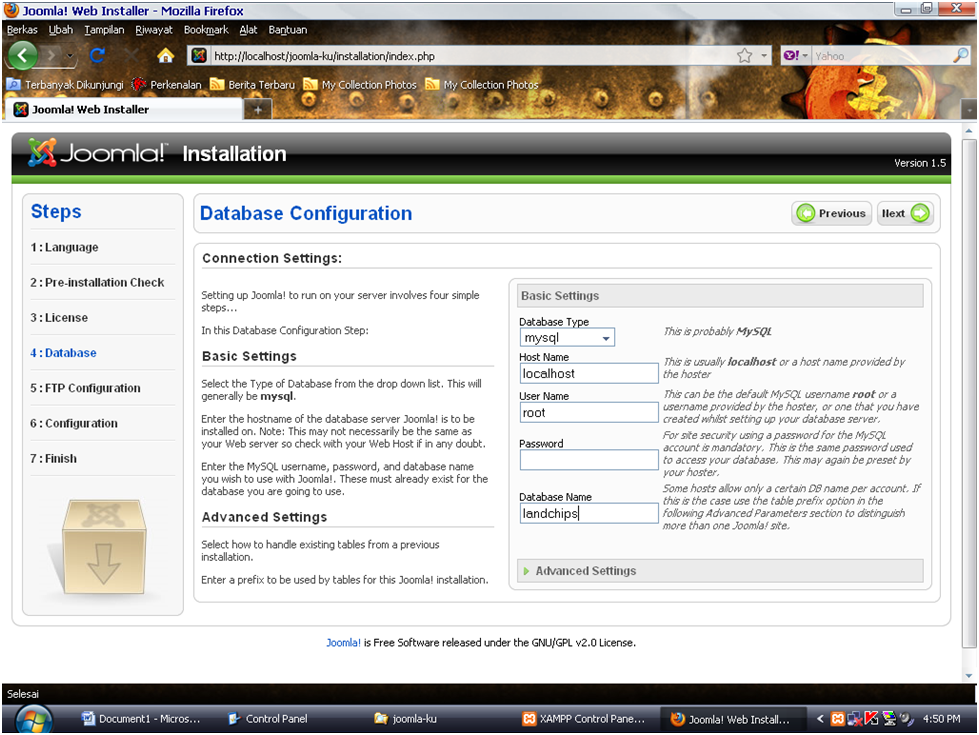This screenshot has height=735, width=979.
Task: Click the Joomla site favicon in the address bar
Action: point(199,56)
